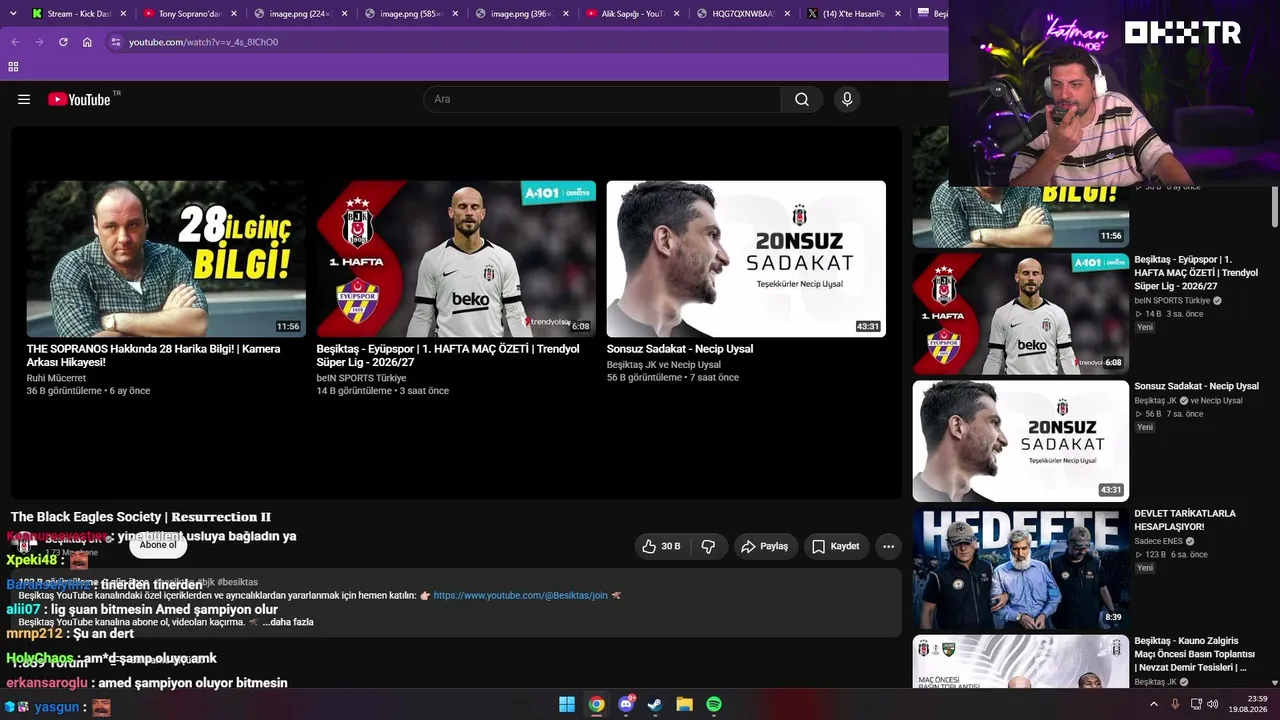Open Spotify from the taskbar
Image resolution: width=1280 pixels, height=720 pixels.
(714, 705)
